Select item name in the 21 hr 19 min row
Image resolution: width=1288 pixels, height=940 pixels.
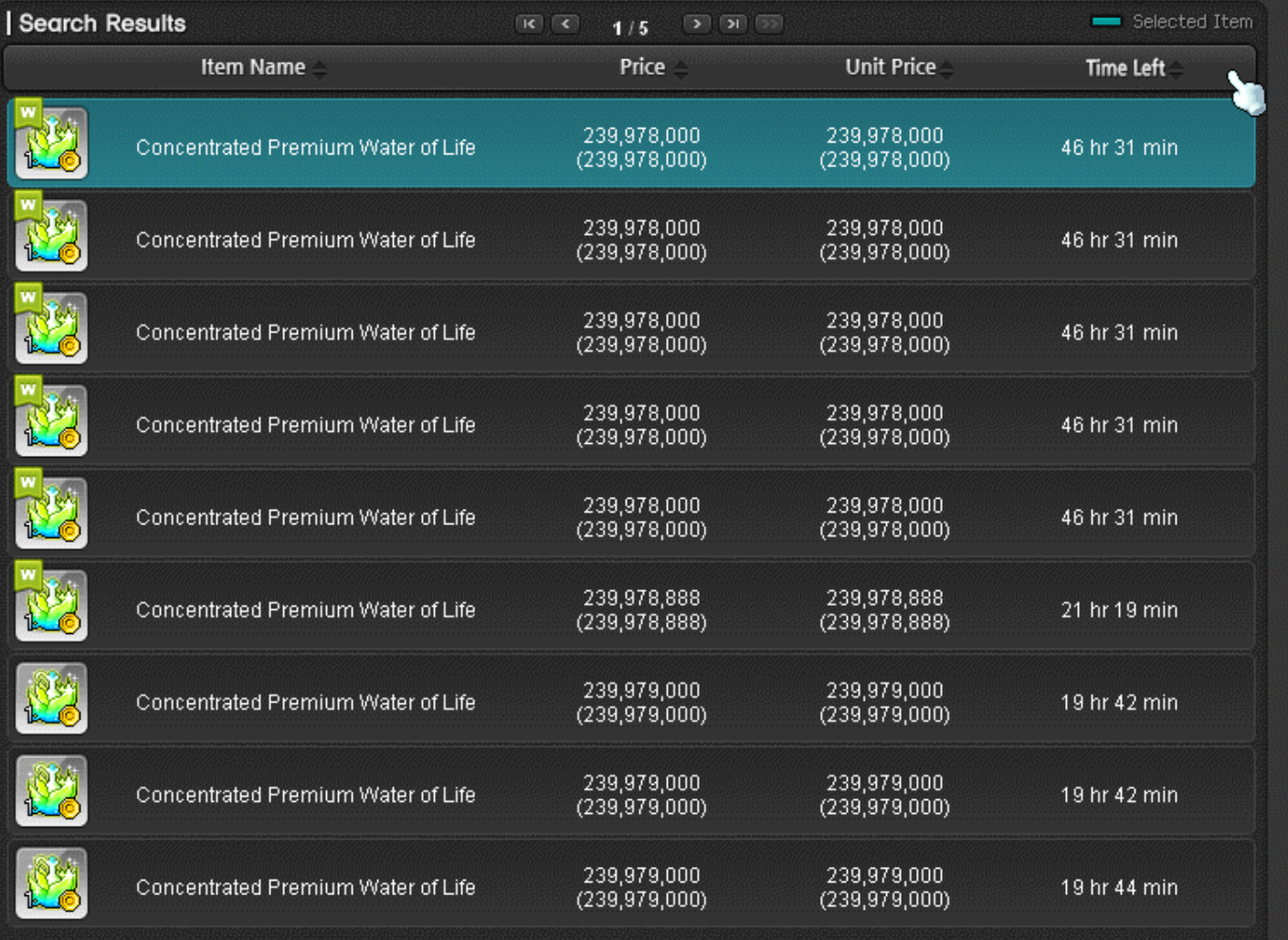(305, 609)
